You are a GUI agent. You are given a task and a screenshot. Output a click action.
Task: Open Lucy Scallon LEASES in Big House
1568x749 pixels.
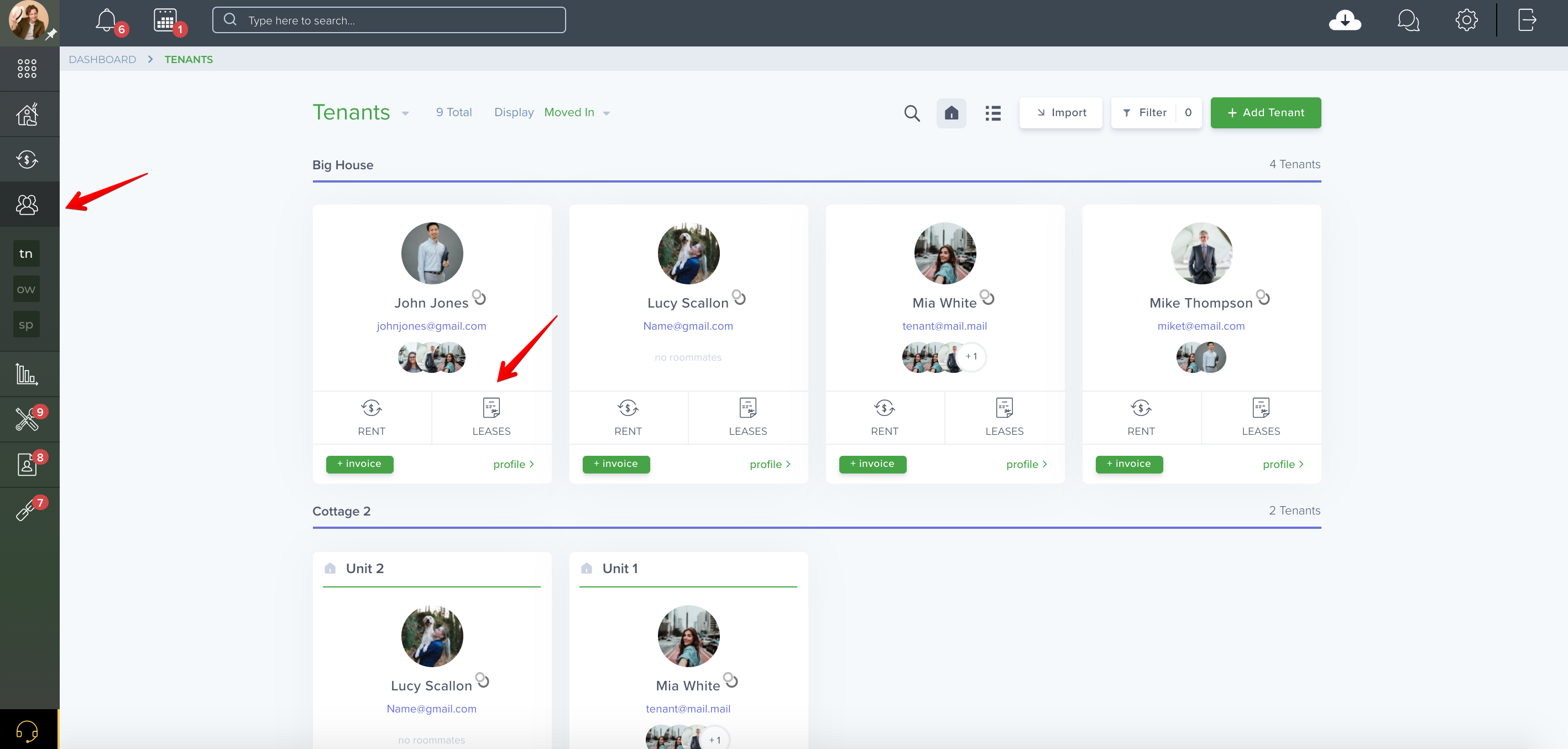point(748,417)
